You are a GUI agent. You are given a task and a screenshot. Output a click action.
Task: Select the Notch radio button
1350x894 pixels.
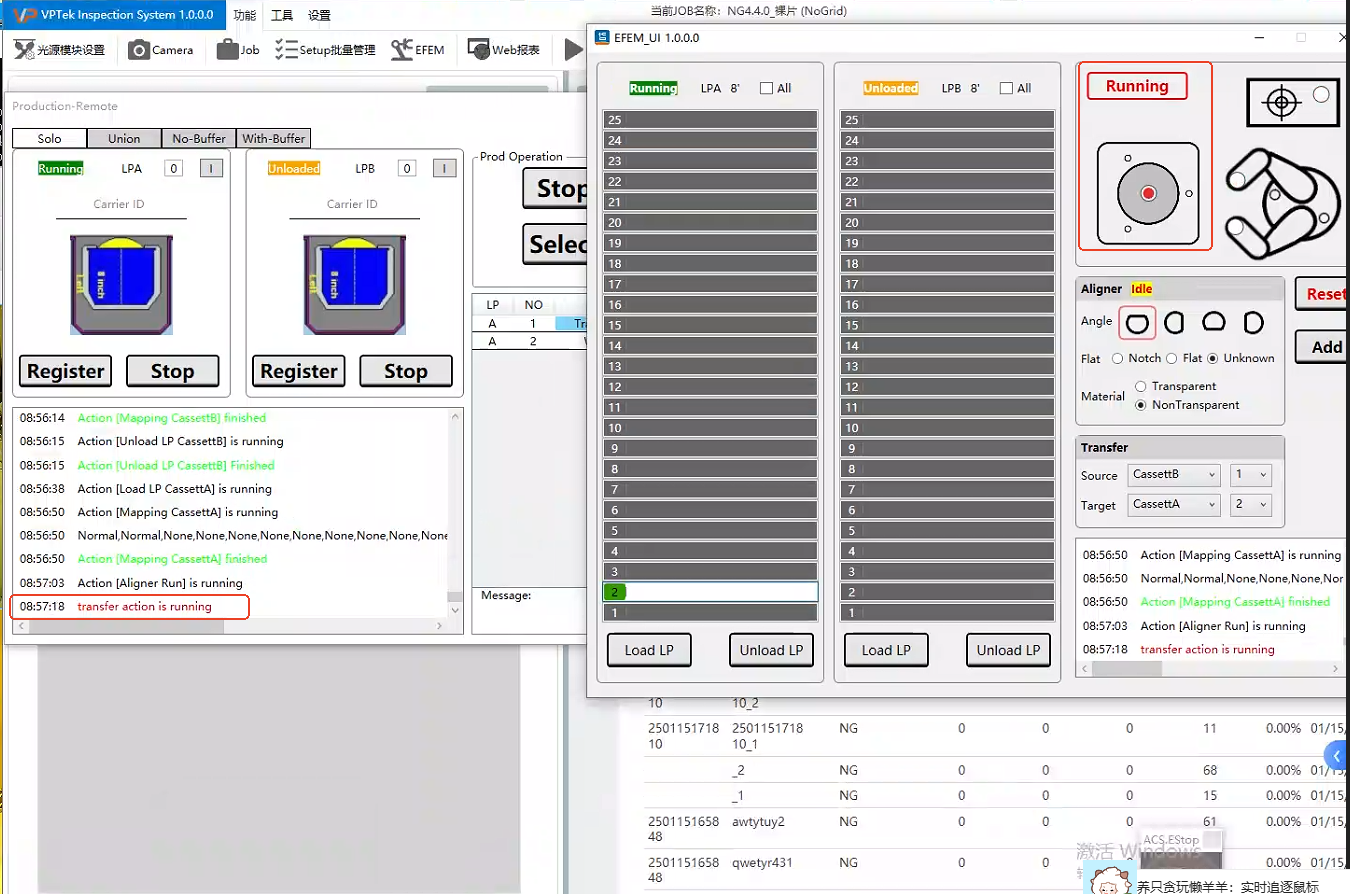[x=1118, y=358]
